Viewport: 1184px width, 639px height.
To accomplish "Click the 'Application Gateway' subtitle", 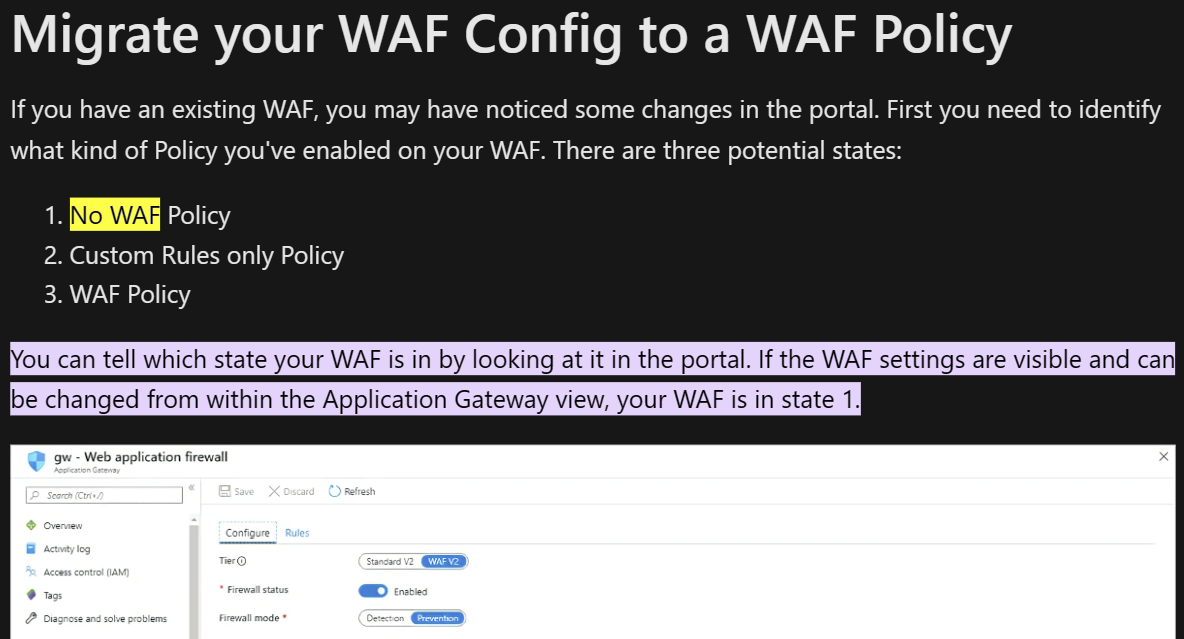I will [x=87, y=470].
